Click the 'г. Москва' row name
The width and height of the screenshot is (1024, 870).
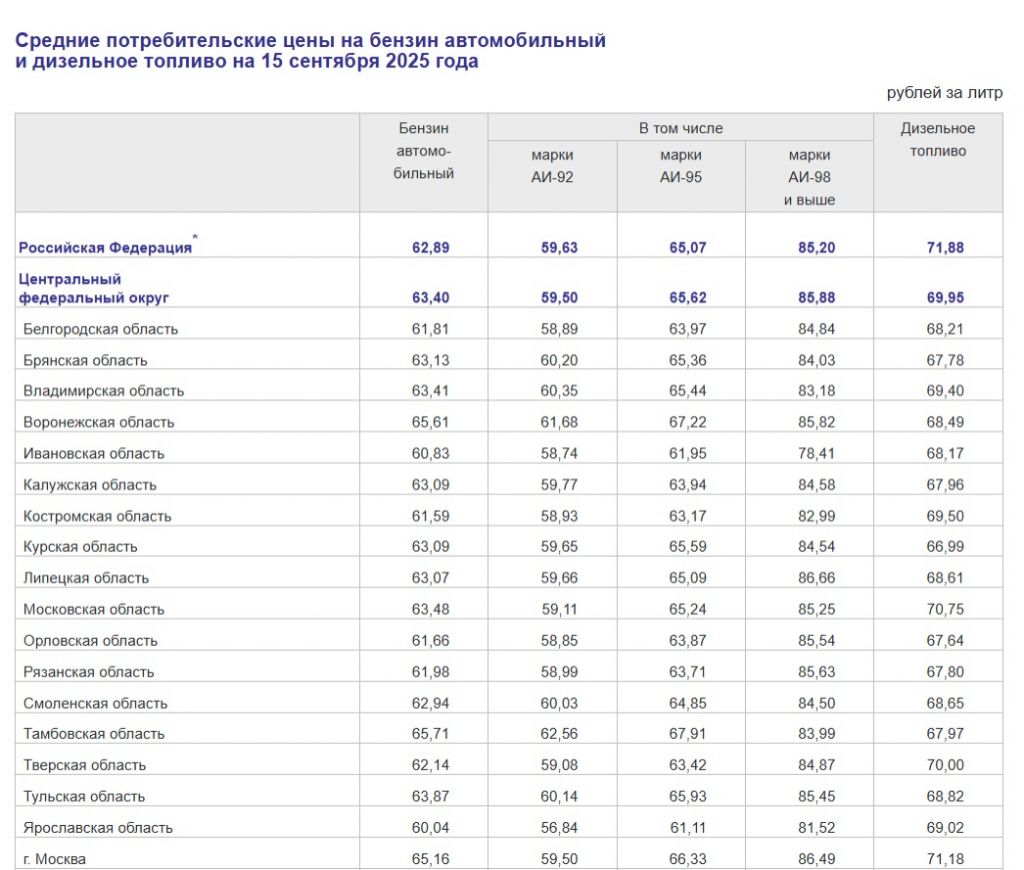(x=55, y=860)
